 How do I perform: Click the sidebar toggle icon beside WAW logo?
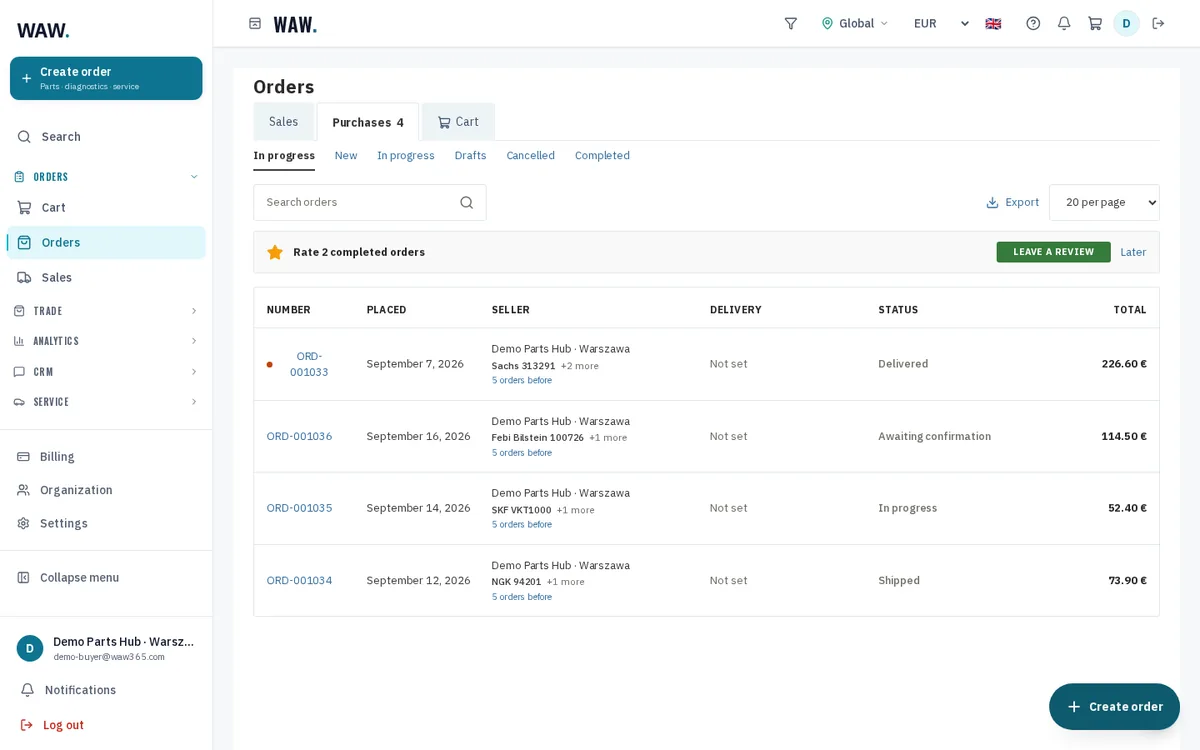point(255,23)
